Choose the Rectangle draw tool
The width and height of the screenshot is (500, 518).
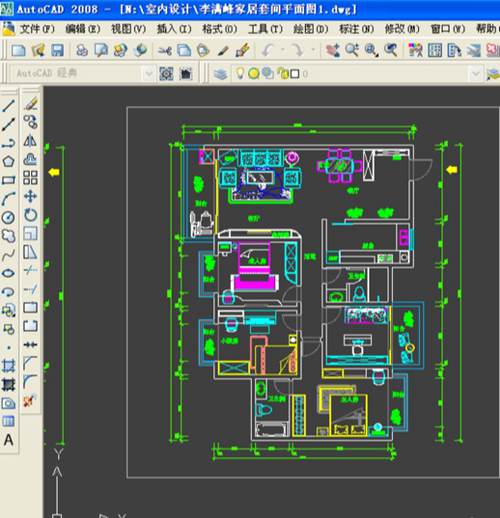point(8,180)
